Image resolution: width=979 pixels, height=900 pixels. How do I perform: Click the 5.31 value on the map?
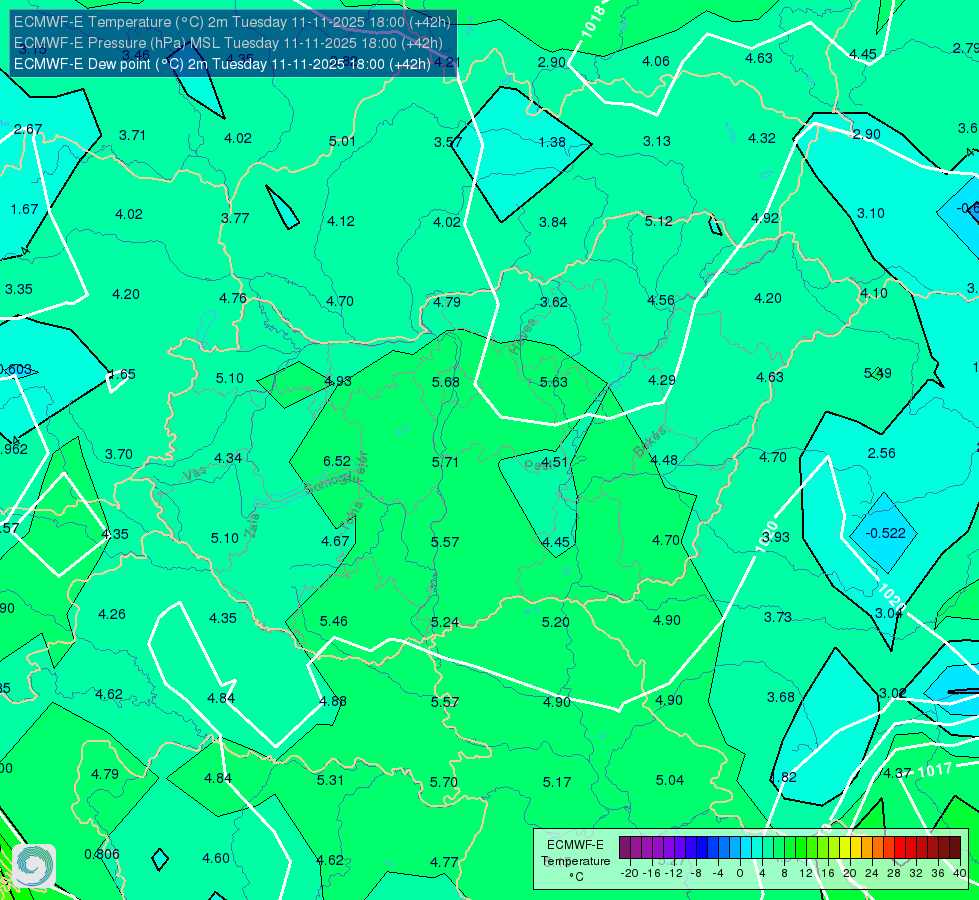click(x=330, y=780)
